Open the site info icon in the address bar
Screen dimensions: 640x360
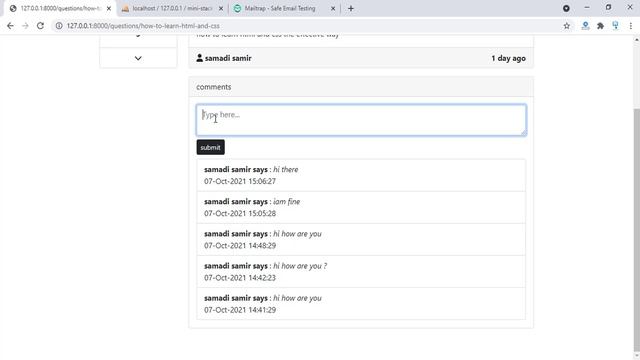[x=59, y=26]
